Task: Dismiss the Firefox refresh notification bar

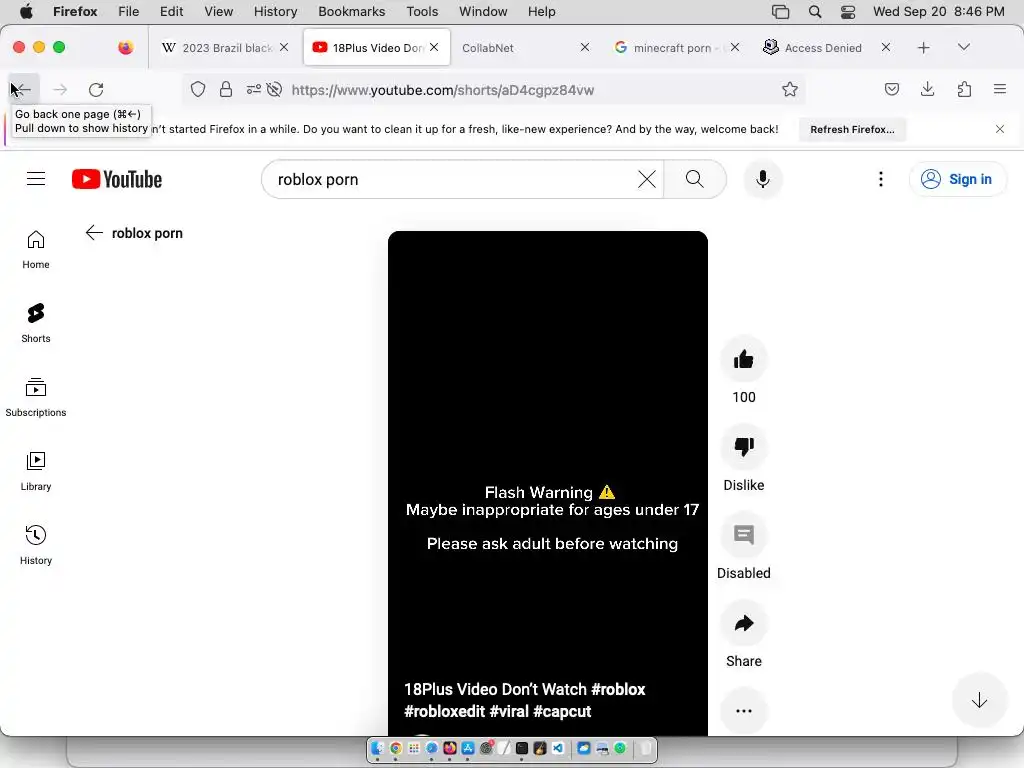Action: pyautogui.click(x=1000, y=129)
